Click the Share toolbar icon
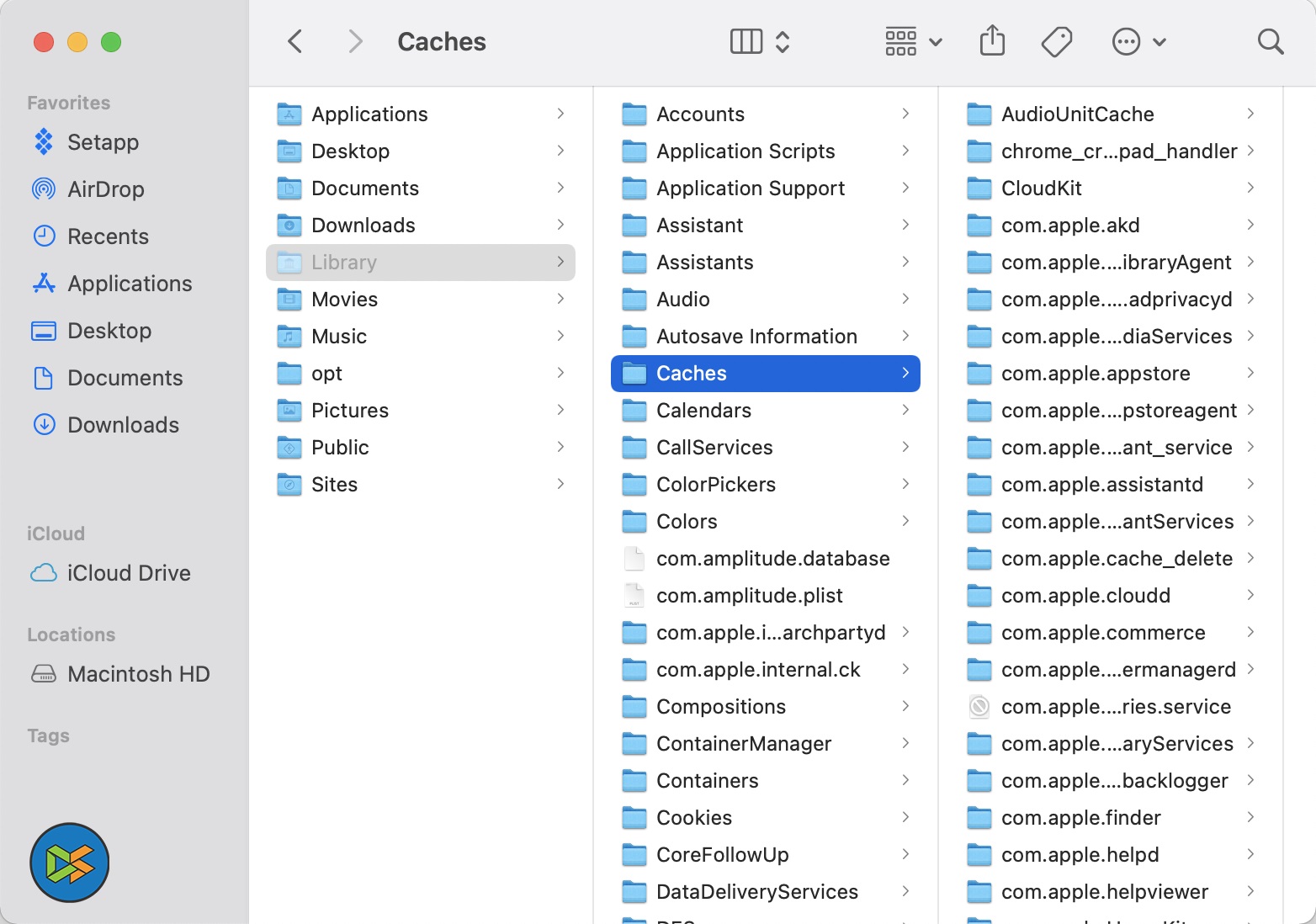Image resolution: width=1316 pixels, height=924 pixels. [x=992, y=41]
